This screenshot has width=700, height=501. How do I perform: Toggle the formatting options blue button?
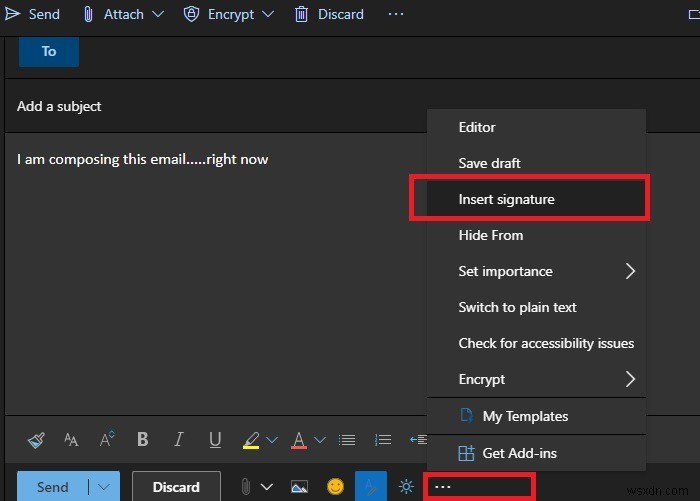point(371,486)
